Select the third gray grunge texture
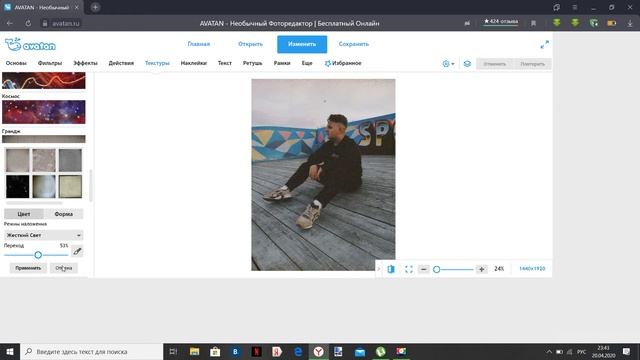Screen dimensions: 640x360 [70, 160]
